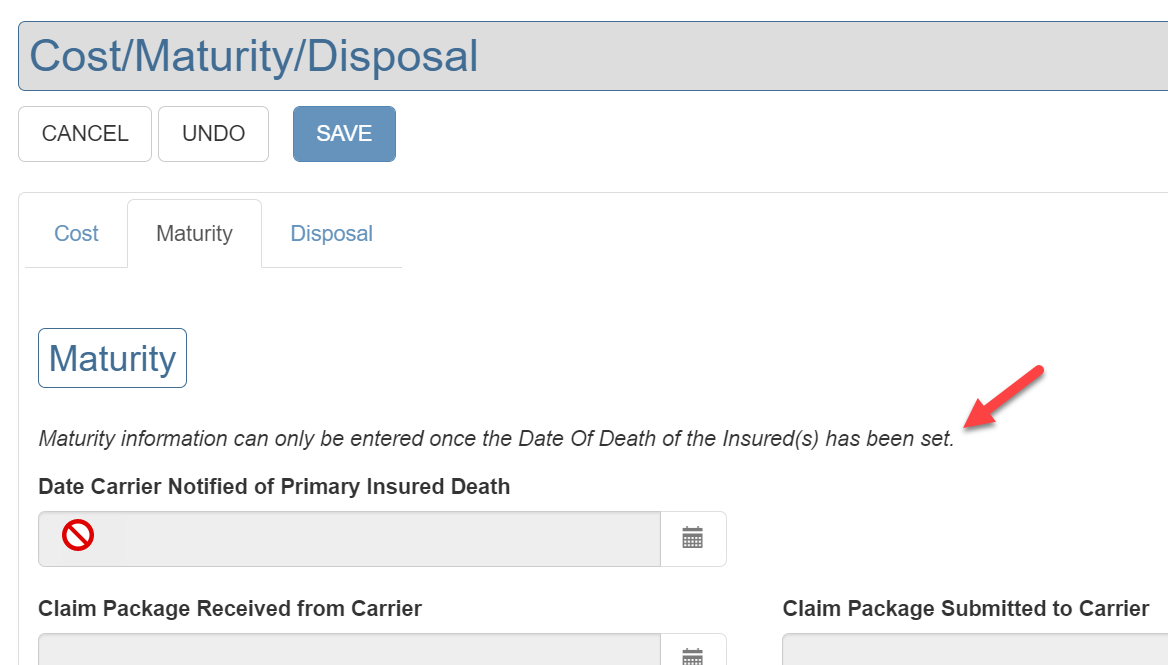Image resolution: width=1168 pixels, height=665 pixels.
Task: Click the Cost/Maturity/Disposal page header
Action: (254, 57)
